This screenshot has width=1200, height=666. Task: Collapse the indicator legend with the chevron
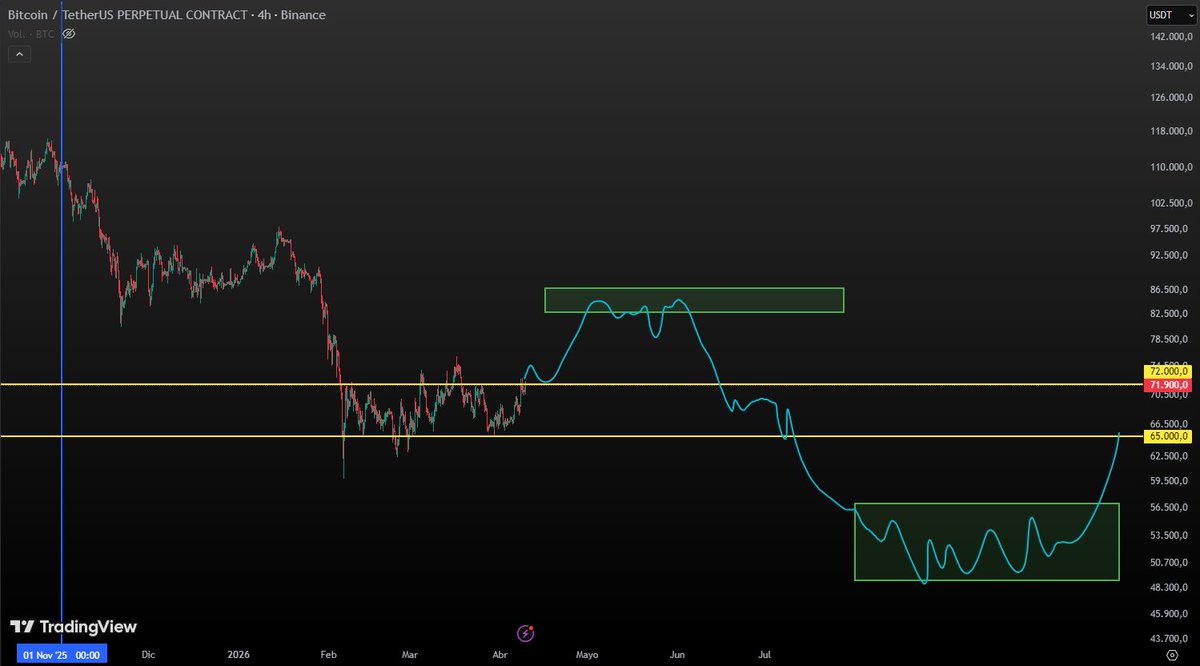pyautogui.click(x=17, y=55)
